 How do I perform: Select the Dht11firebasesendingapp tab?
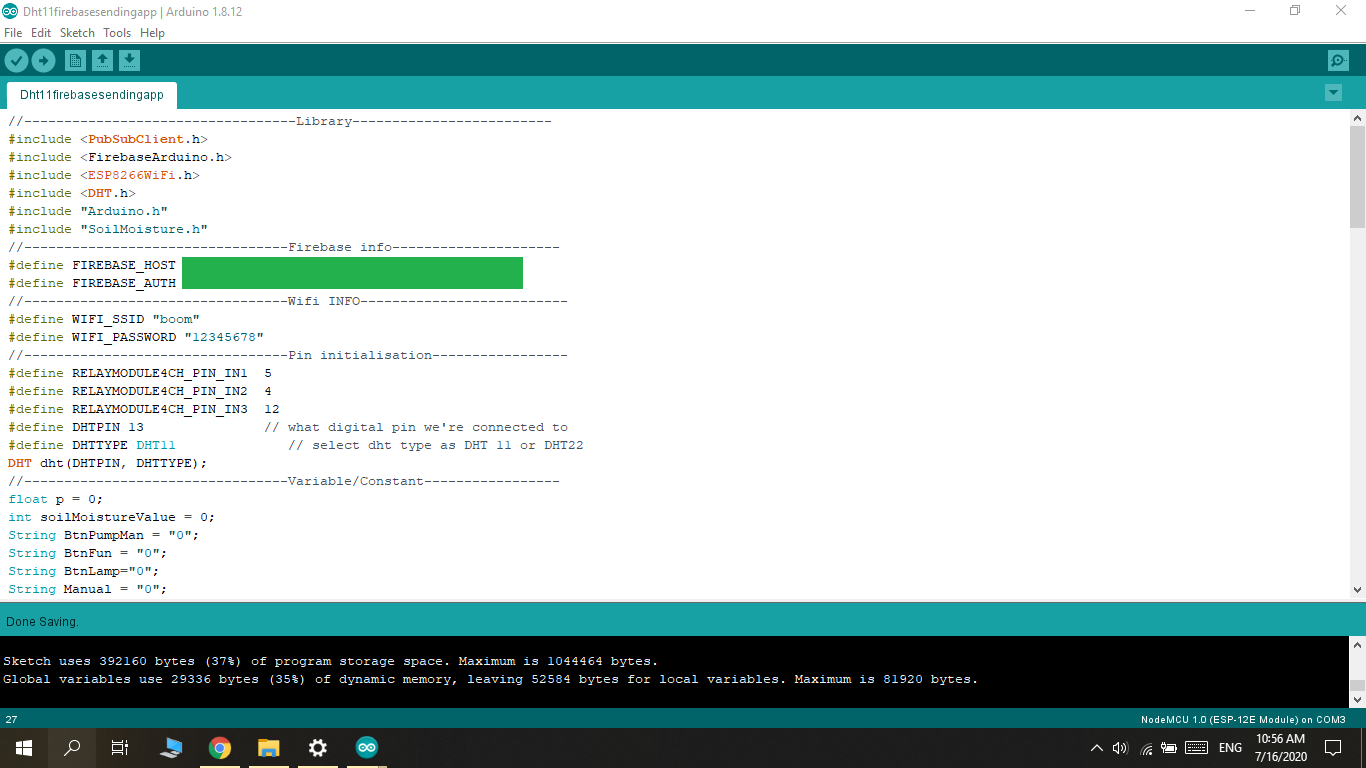point(91,95)
